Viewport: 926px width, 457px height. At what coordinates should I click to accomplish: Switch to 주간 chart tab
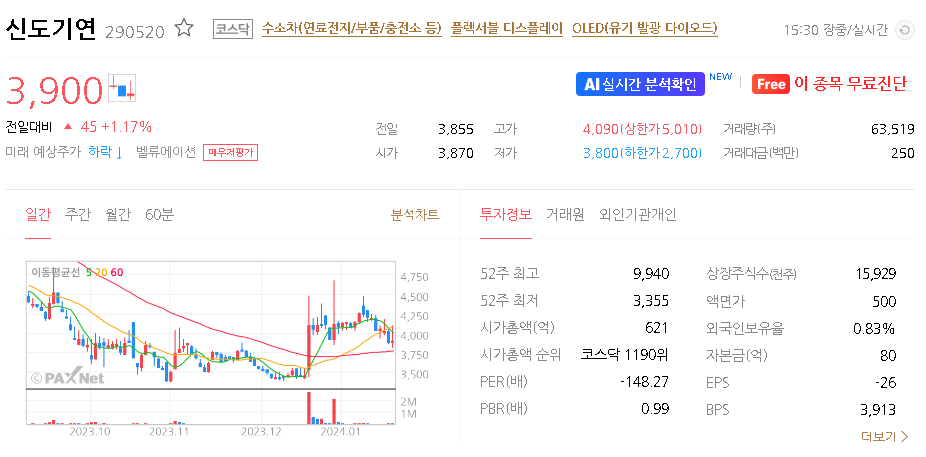(x=78, y=214)
